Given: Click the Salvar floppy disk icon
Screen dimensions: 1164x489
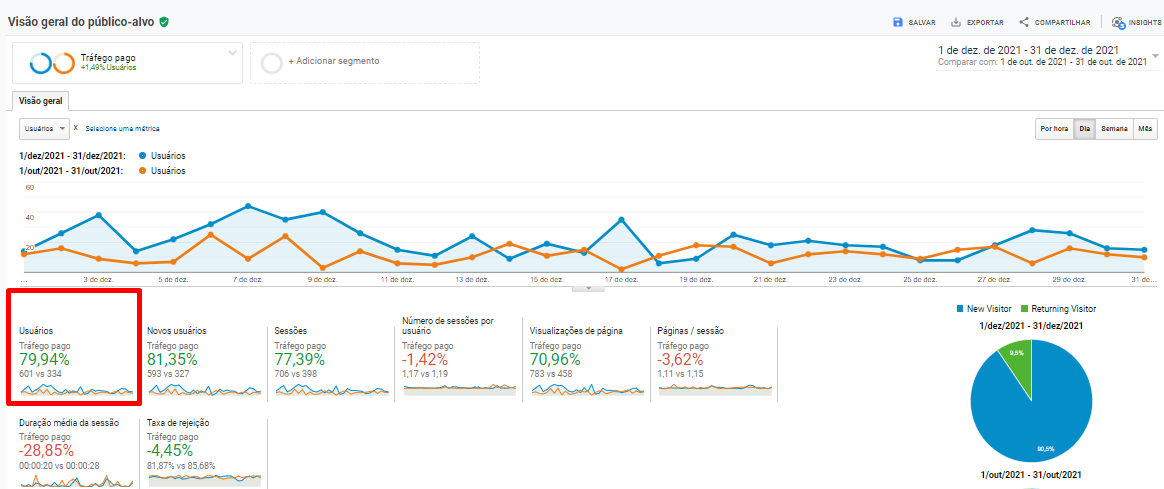Looking at the screenshot, I should point(898,22).
